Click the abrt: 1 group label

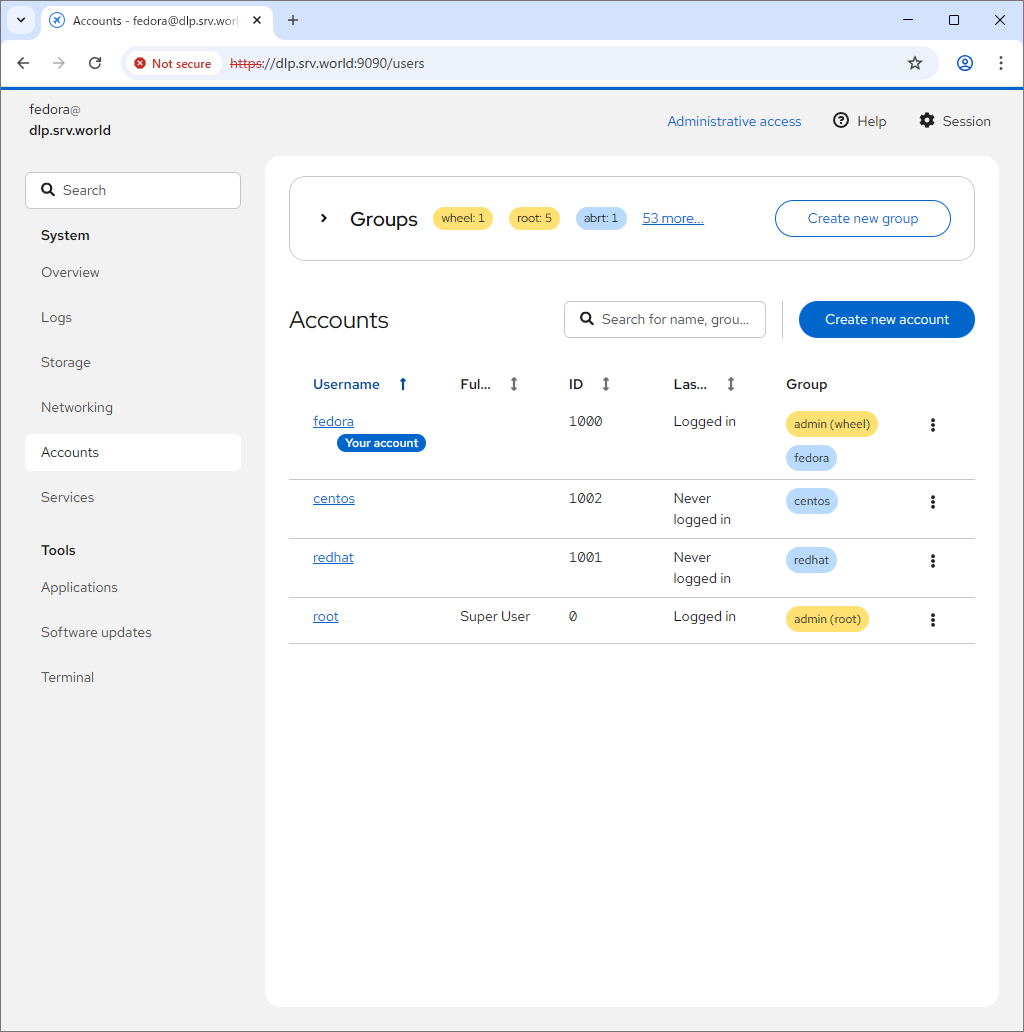pyautogui.click(x=601, y=218)
